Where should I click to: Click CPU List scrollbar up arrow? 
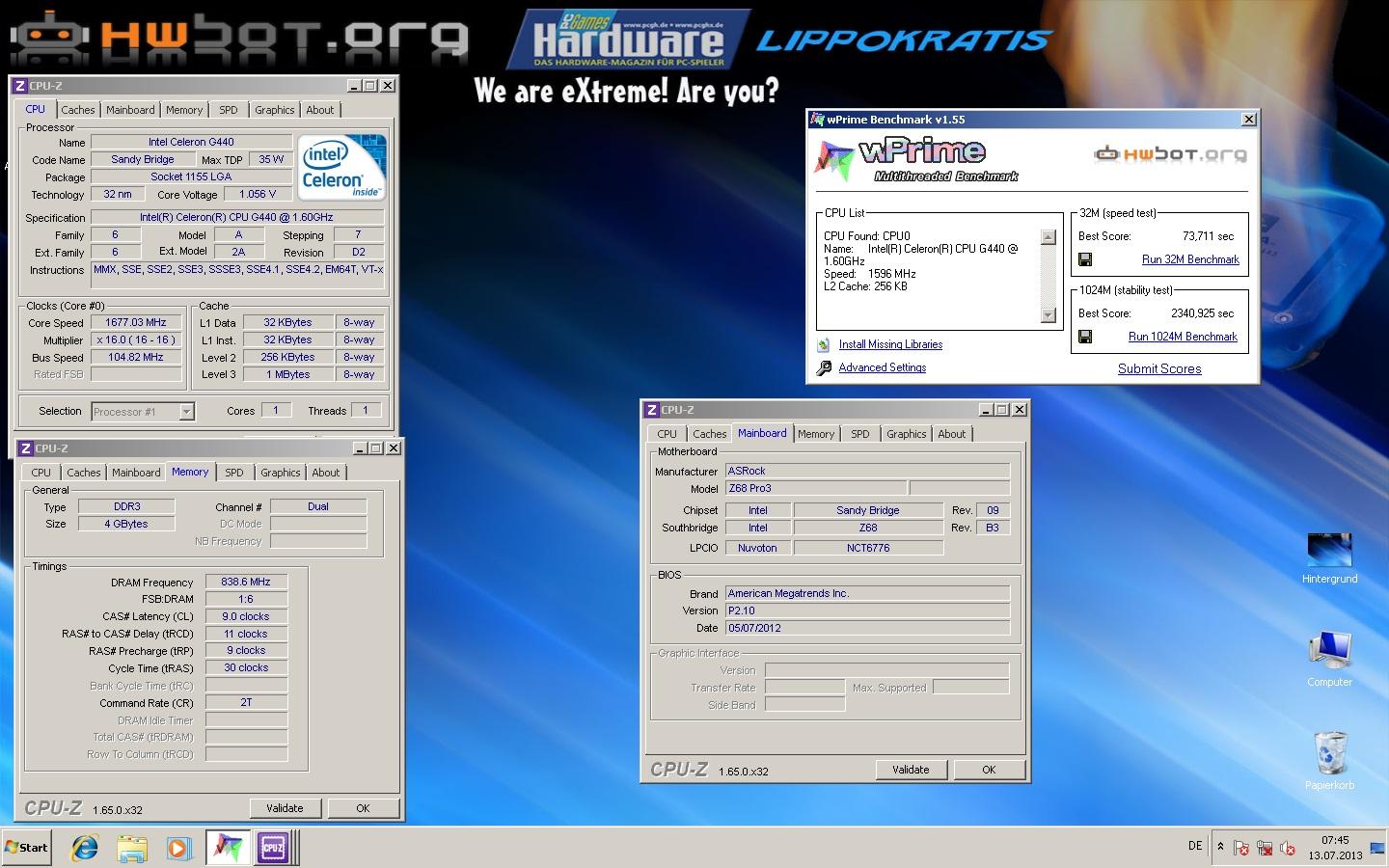(1049, 236)
